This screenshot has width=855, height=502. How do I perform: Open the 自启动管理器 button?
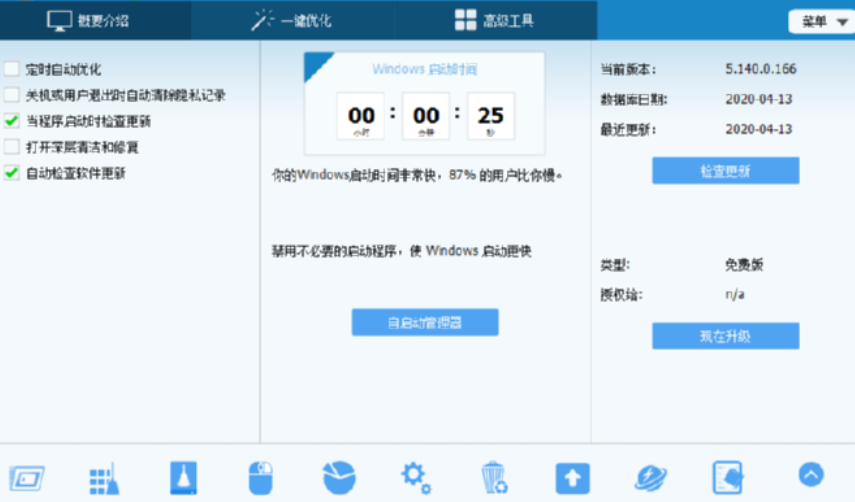[425, 322]
